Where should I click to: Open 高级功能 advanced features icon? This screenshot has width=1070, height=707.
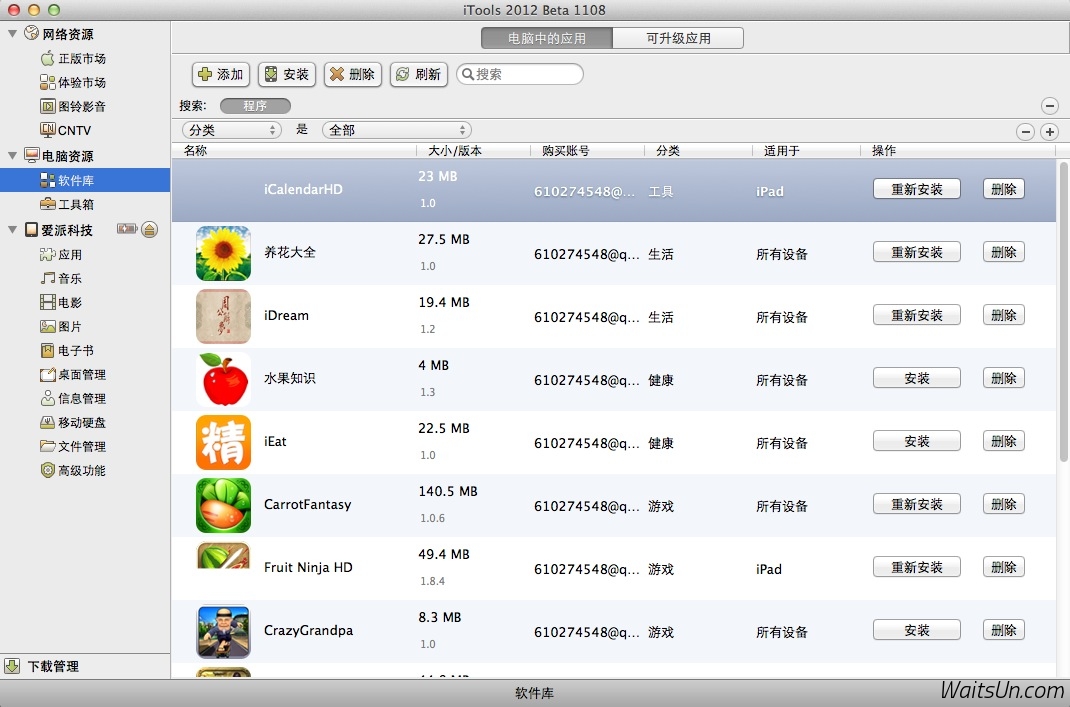47,470
